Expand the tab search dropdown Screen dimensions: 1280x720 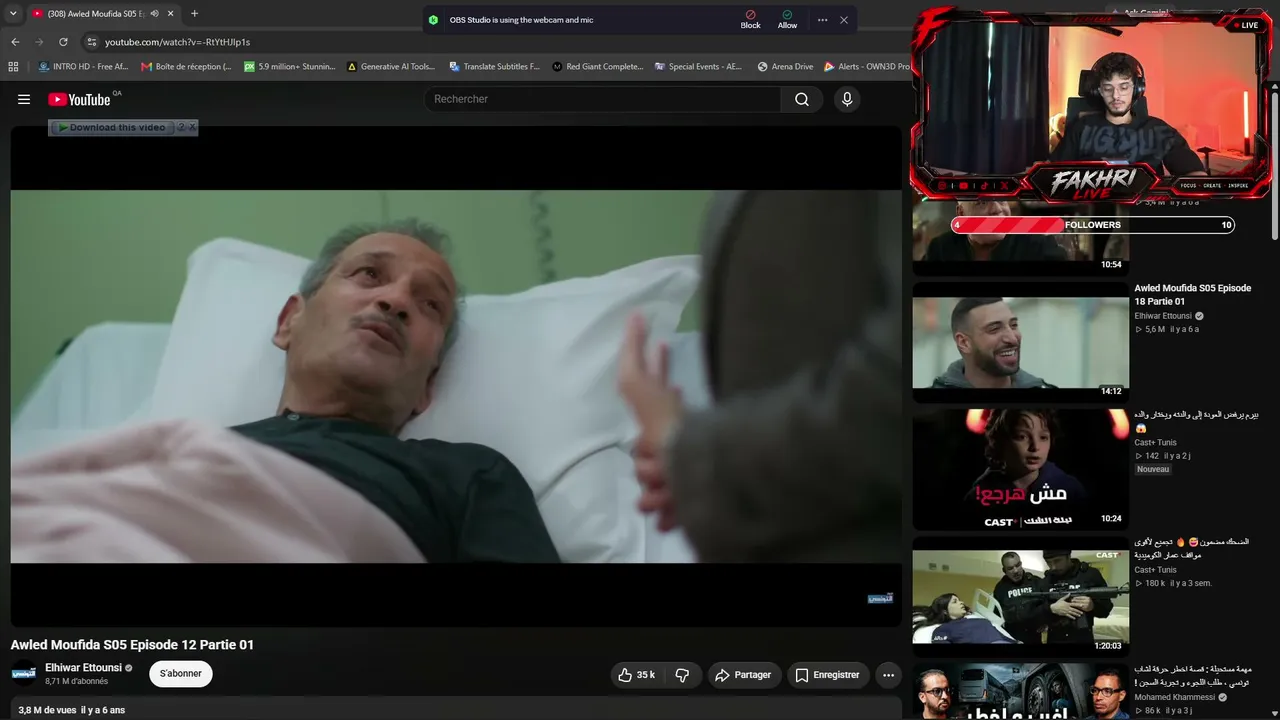pyautogui.click(x=13, y=14)
